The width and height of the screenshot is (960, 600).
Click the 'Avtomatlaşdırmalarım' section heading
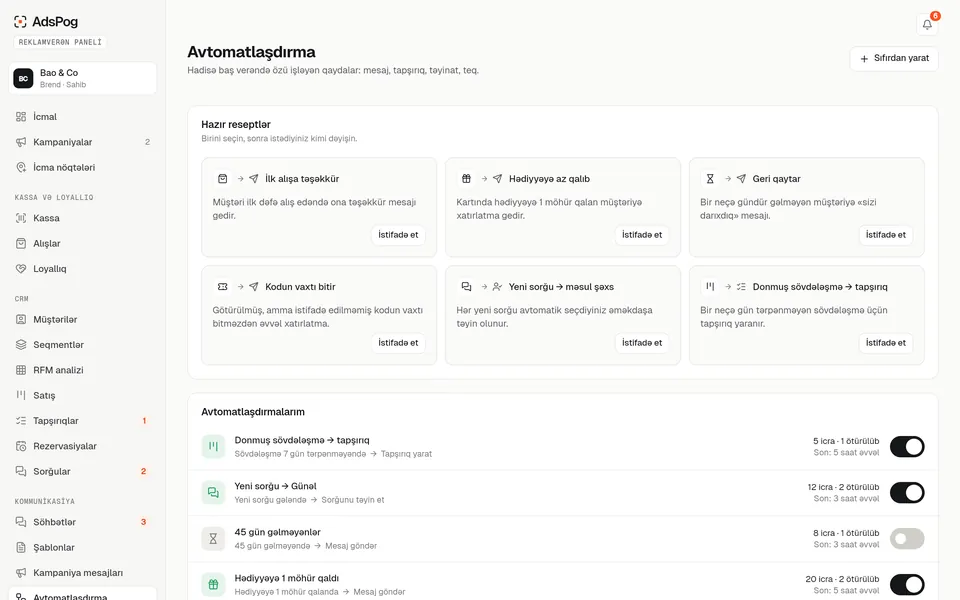click(253, 412)
